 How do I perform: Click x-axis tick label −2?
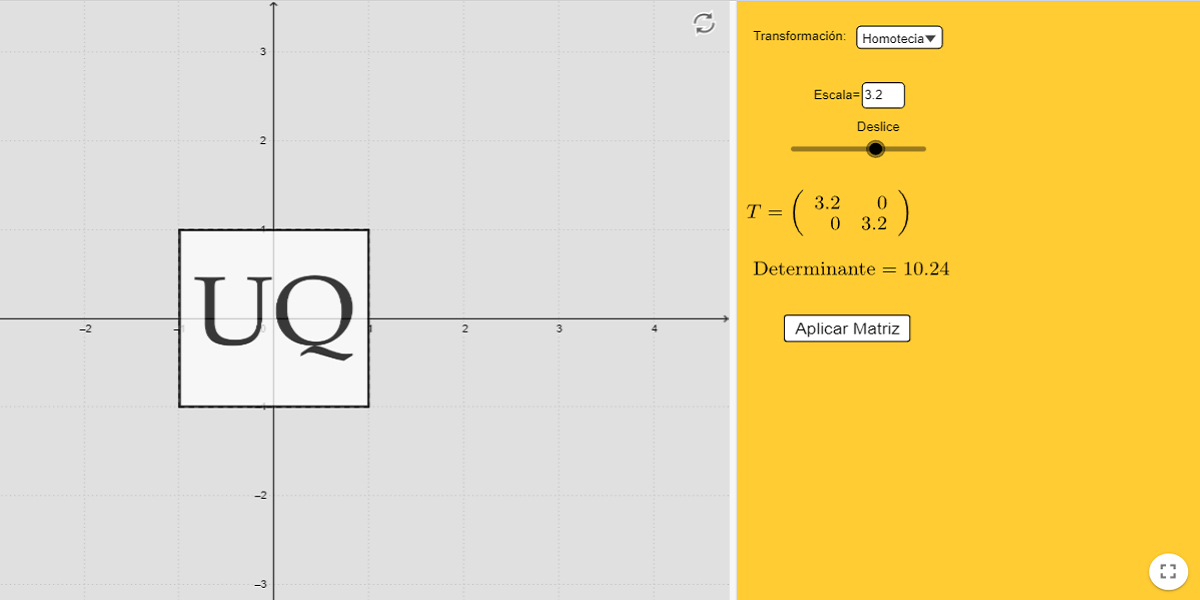(86, 329)
